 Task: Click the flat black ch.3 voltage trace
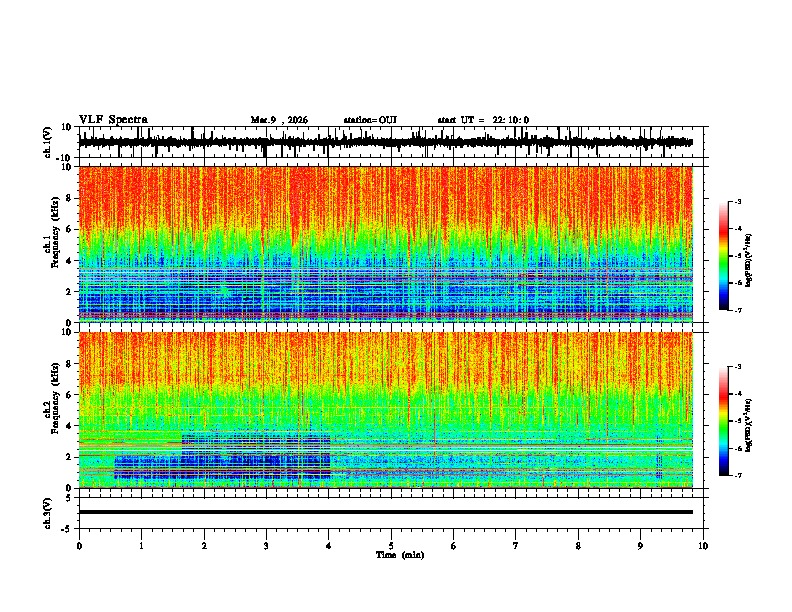coord(385,512)
